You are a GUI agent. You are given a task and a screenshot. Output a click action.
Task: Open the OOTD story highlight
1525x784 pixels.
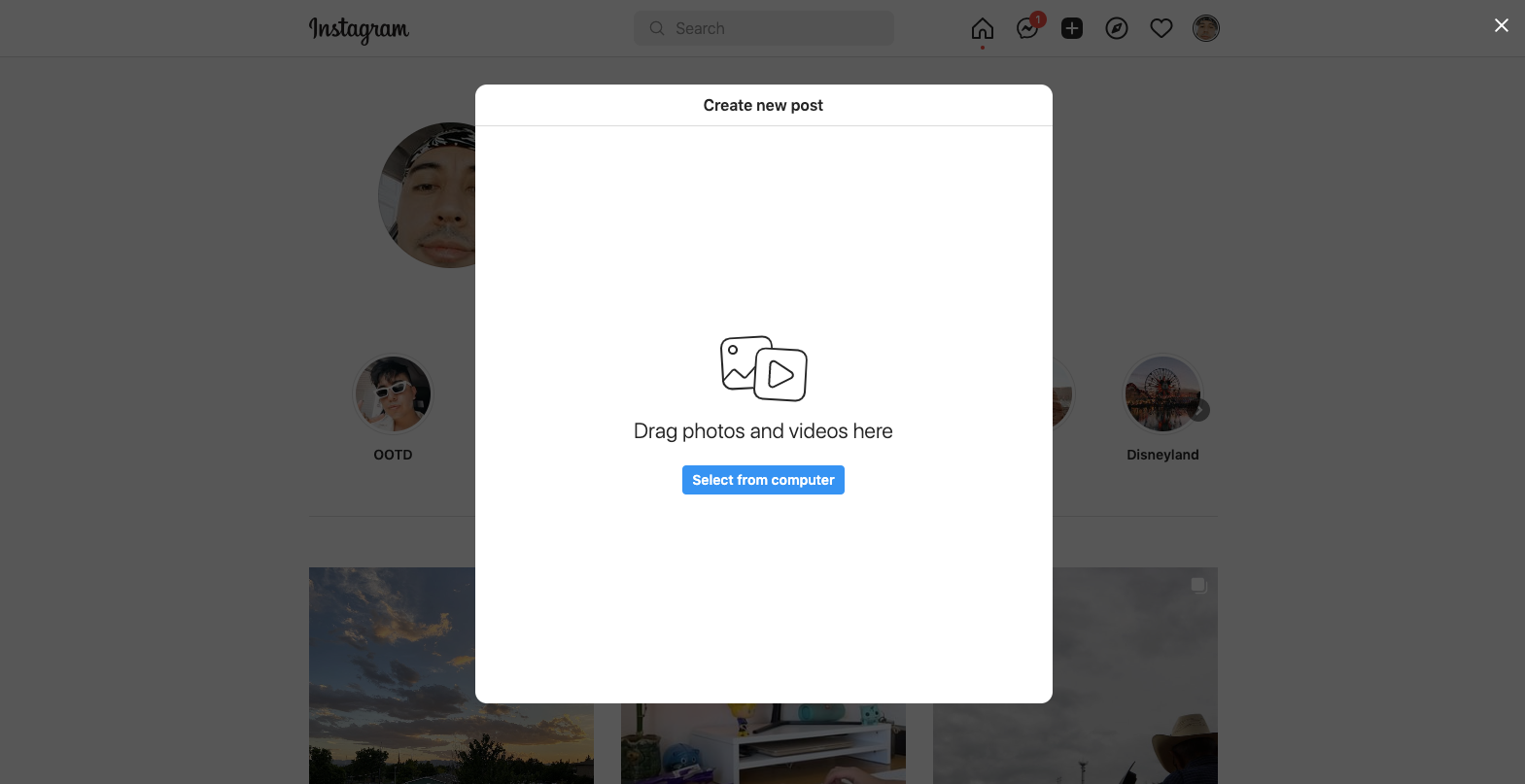[393, 393]
